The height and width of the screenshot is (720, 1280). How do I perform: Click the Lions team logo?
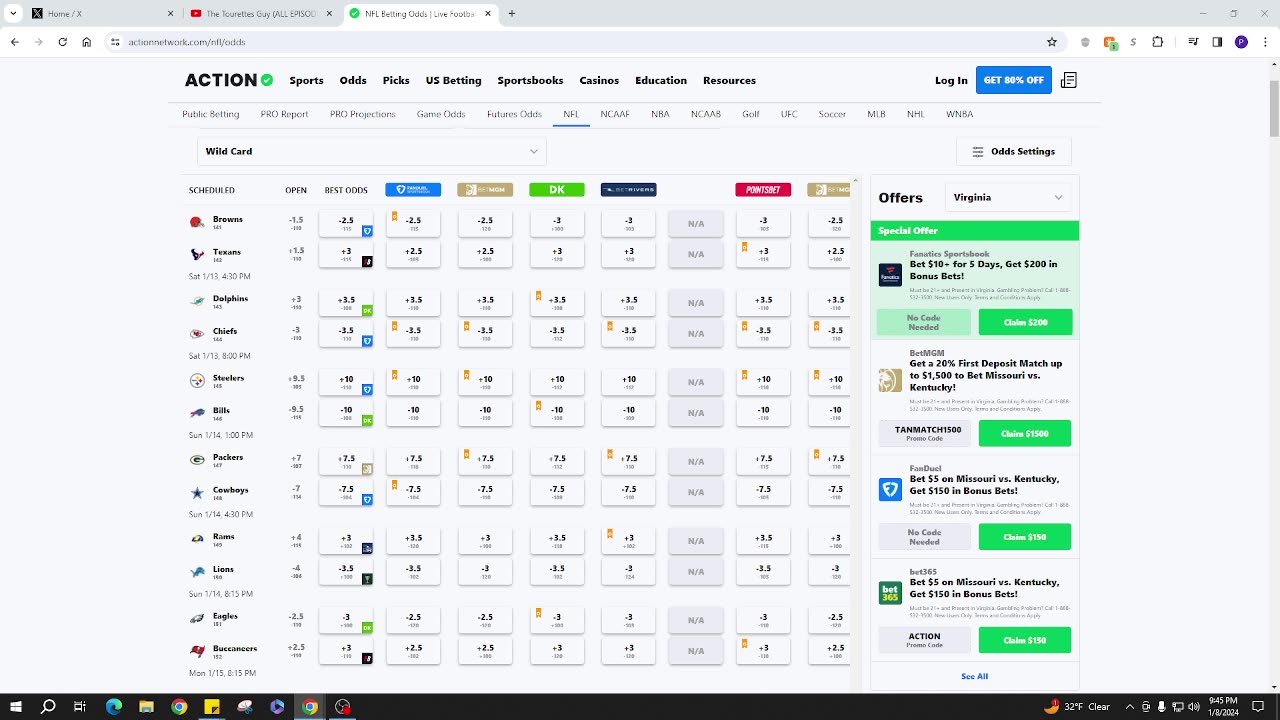click(197, 572)
